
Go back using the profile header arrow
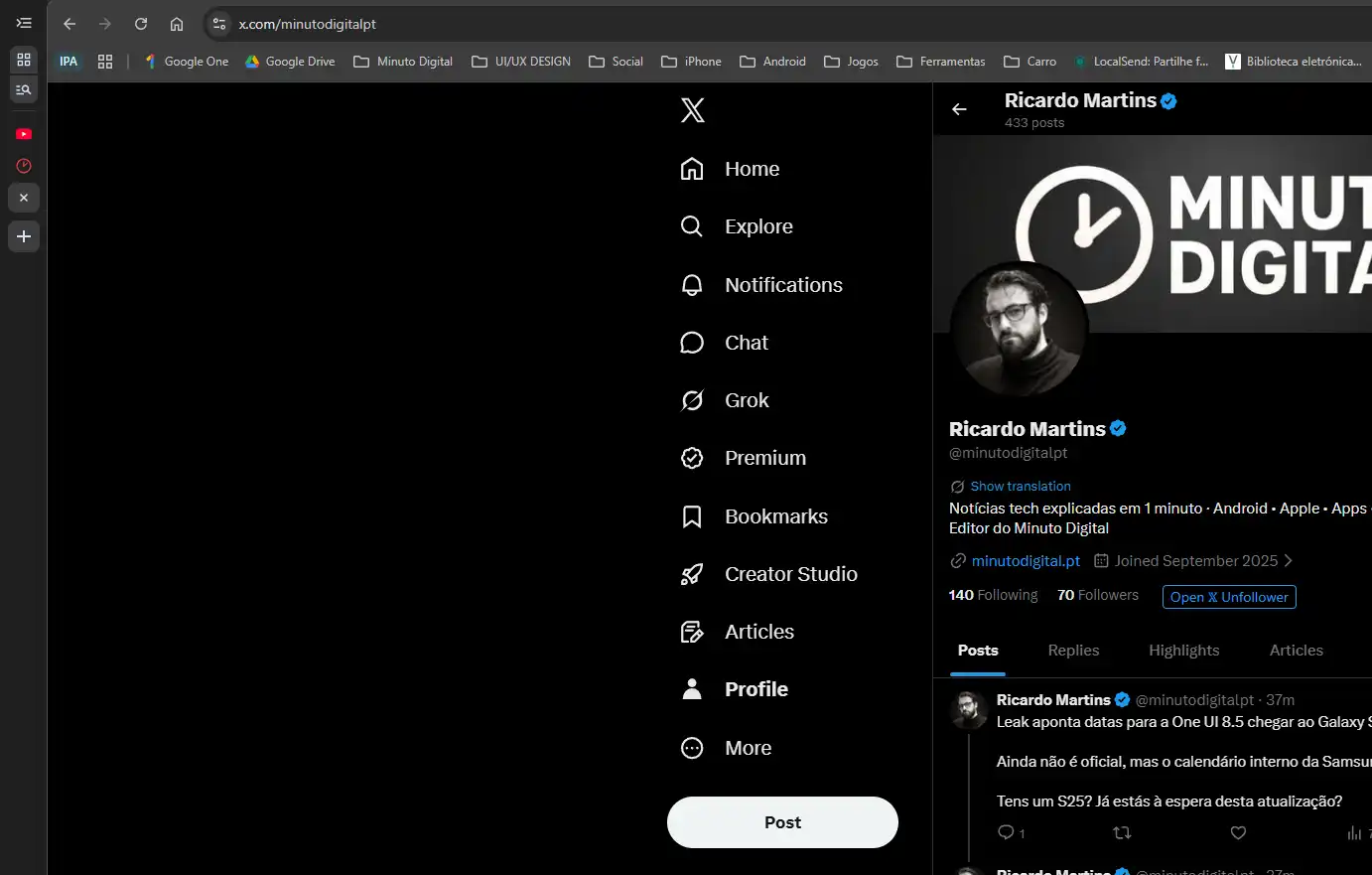959,109
